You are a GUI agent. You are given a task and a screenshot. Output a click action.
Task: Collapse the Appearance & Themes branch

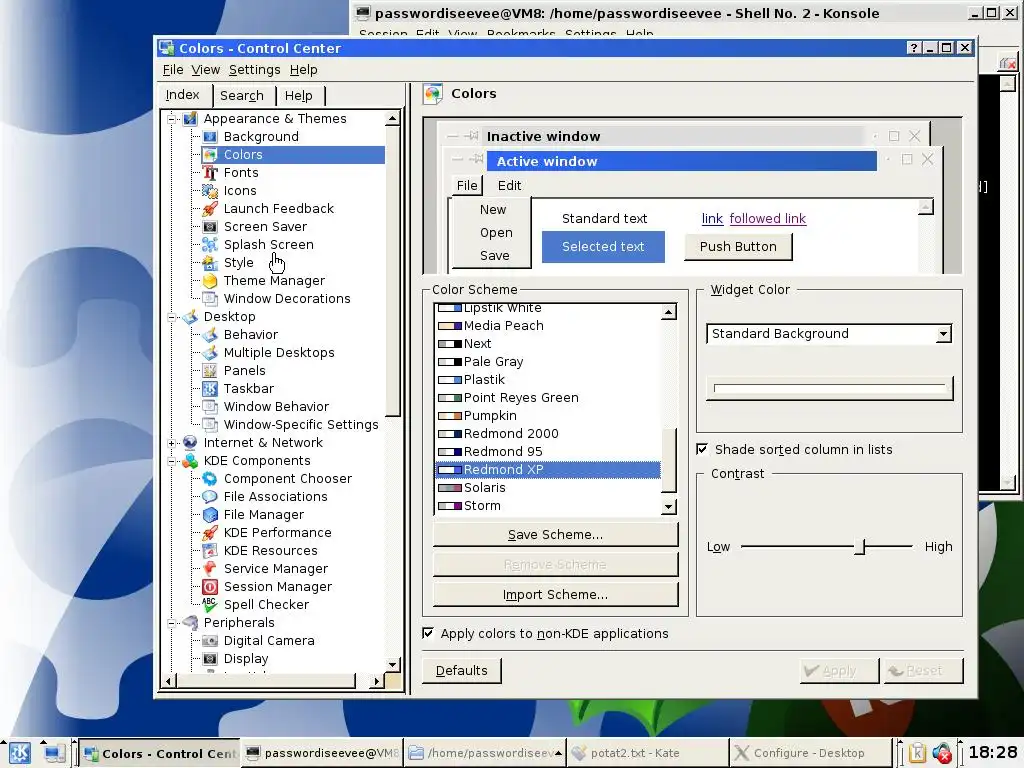[172, 119]
